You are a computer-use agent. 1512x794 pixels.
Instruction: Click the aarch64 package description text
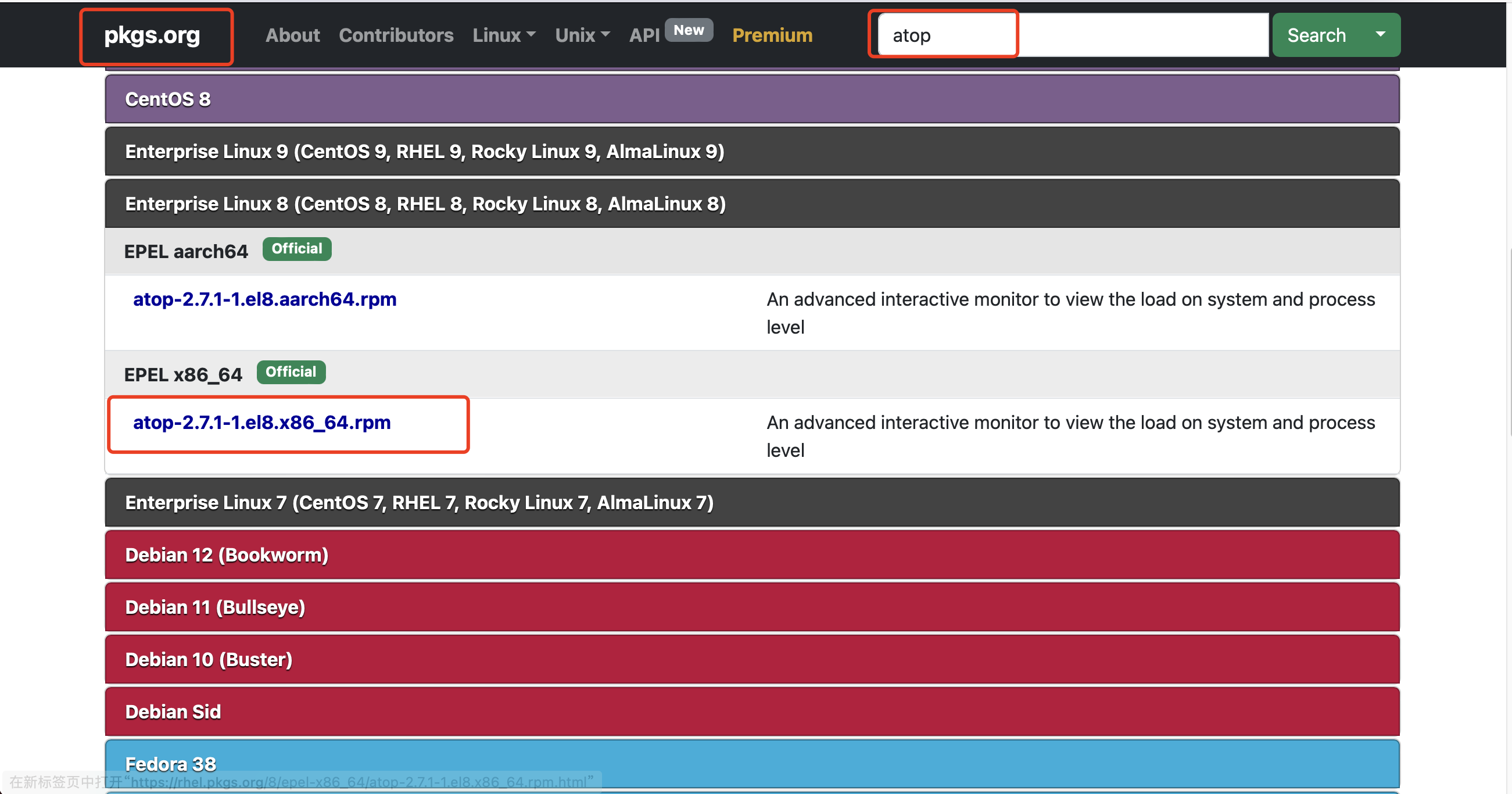coord(1070,313)
